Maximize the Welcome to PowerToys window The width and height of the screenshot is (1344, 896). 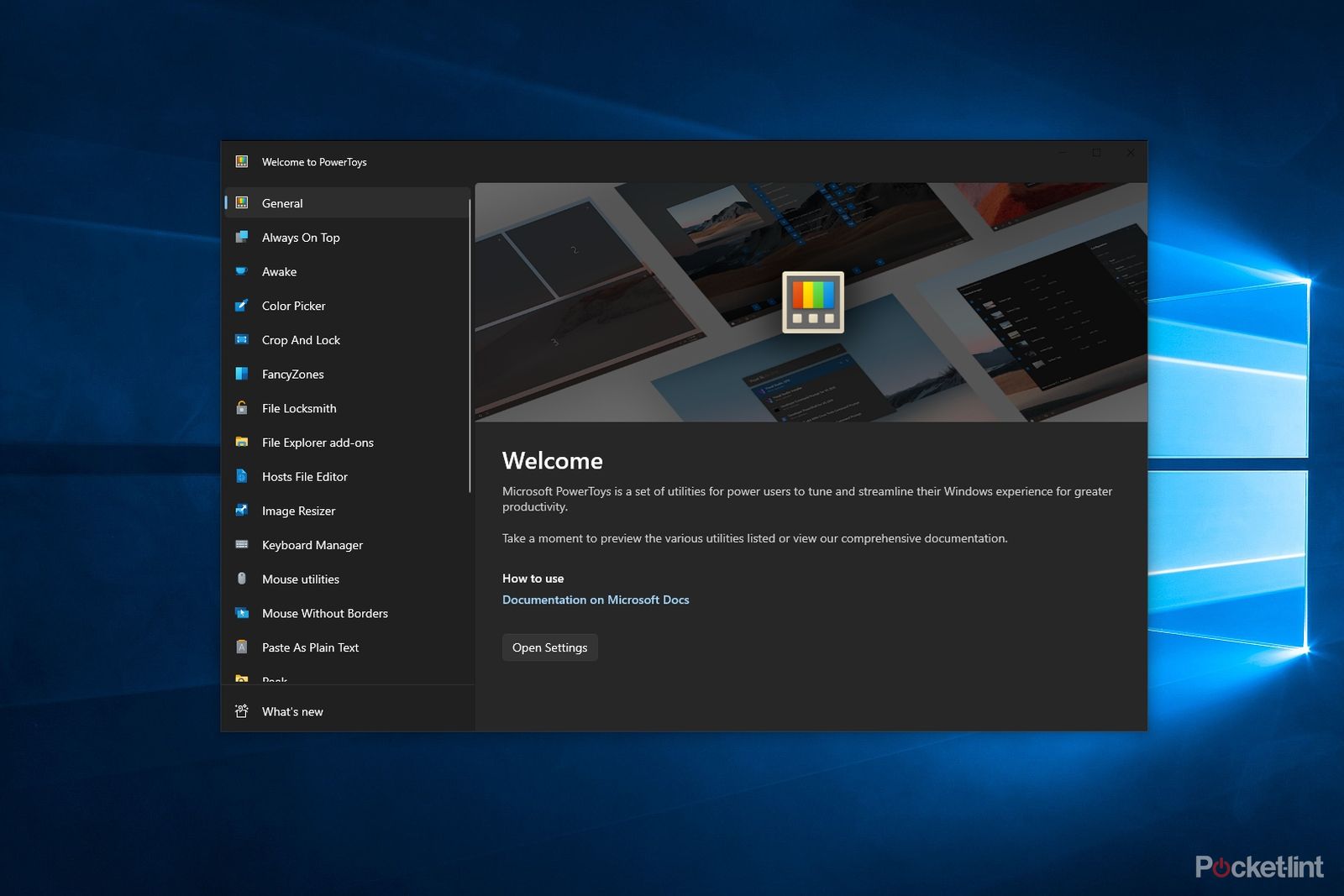(1096, 153)
